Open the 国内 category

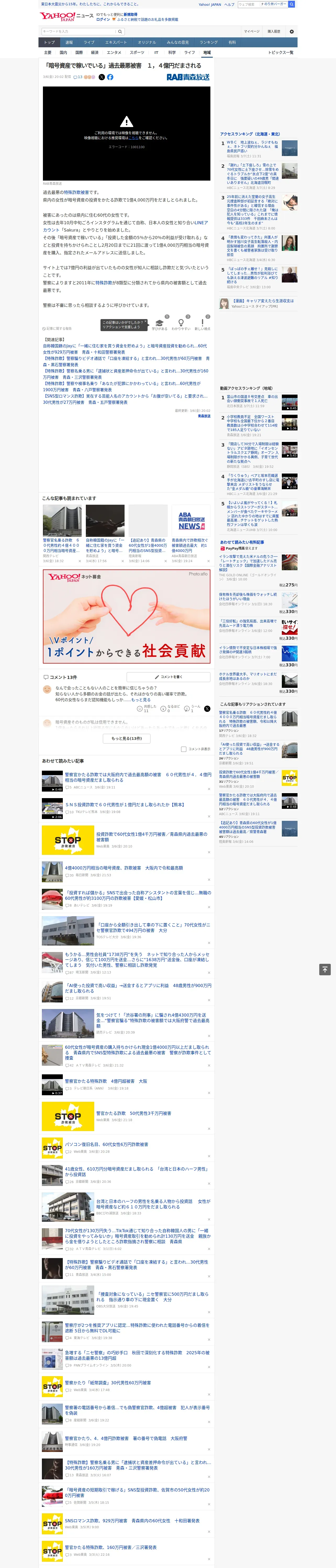click(63, 52)
